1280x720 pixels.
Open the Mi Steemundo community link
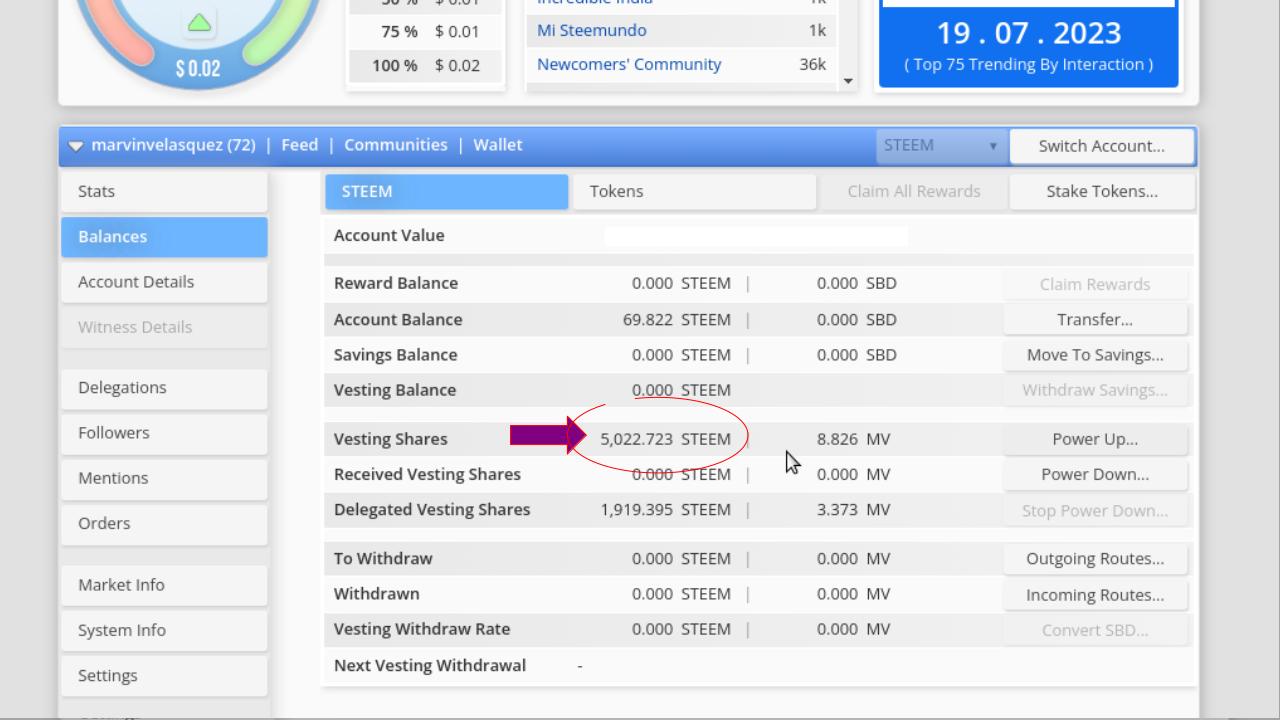(592, 30)
